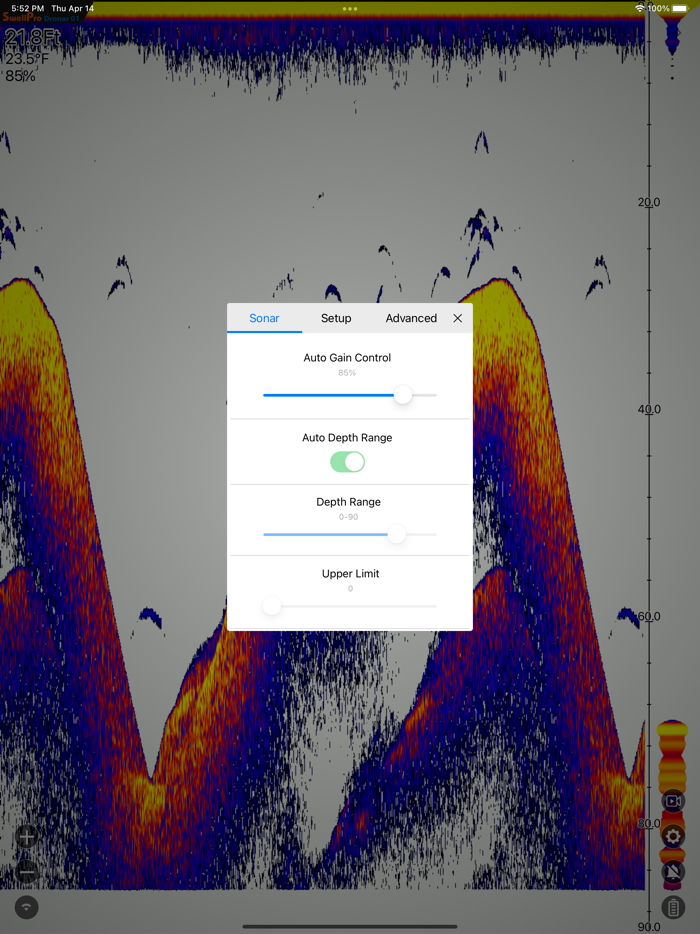Screen dimensions: 700x934
Task: Select the Sonar tab
Action: pyautogui.click(x=264, y=318)
